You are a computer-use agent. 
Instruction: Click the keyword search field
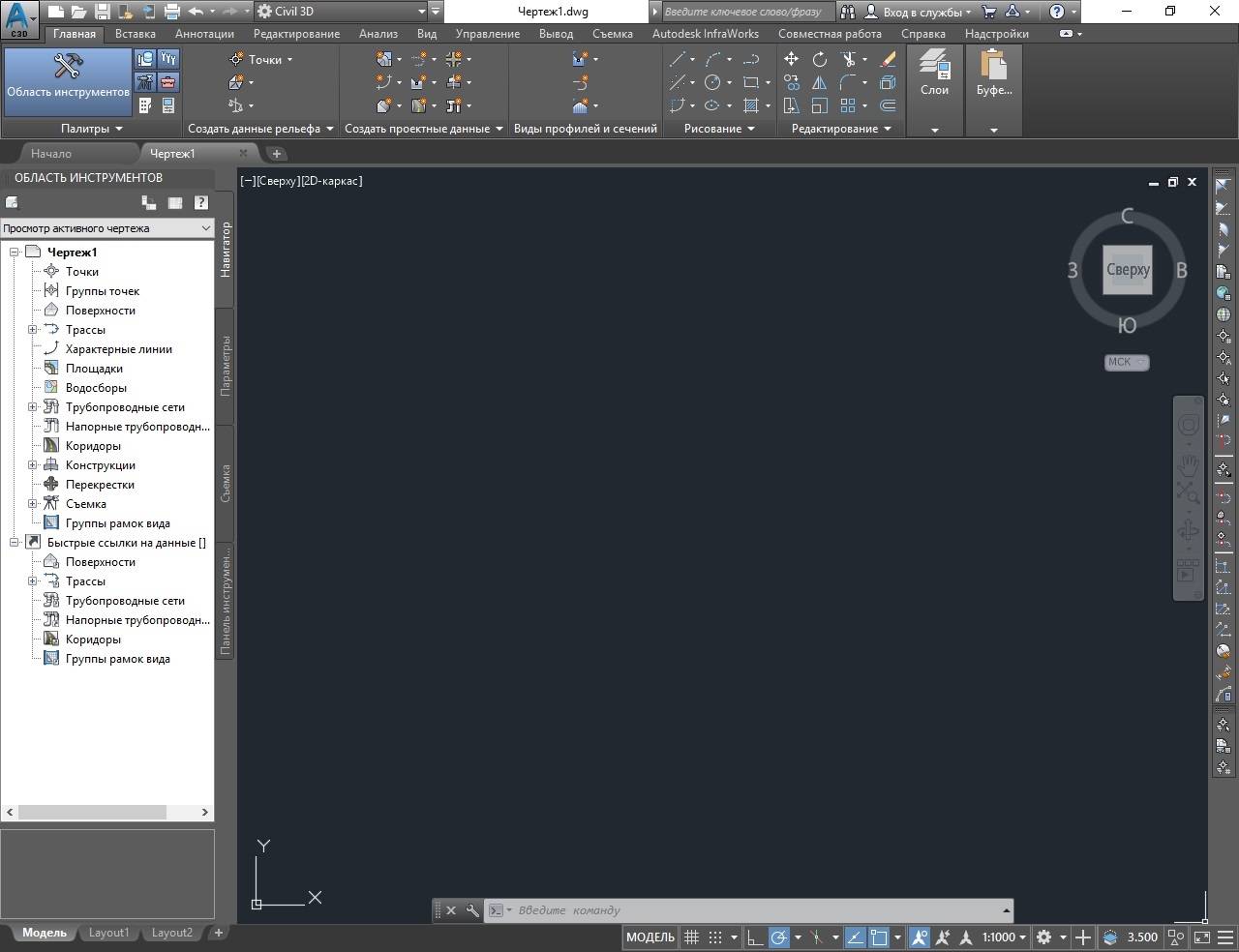747,12
